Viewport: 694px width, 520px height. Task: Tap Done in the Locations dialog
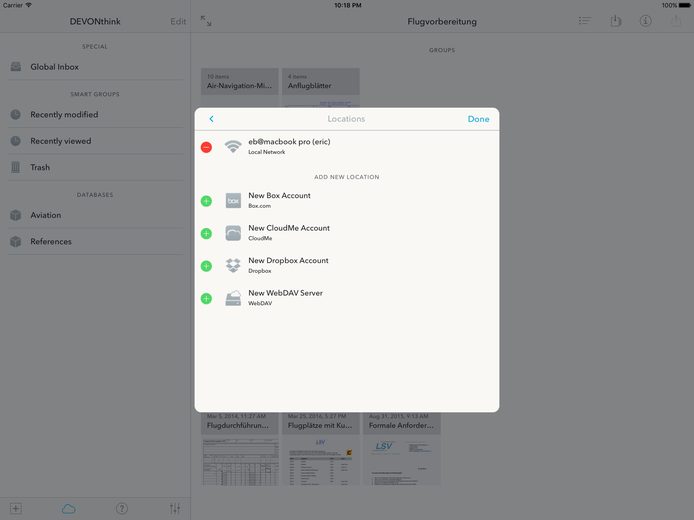pyautogui.click(x=478, y=119)
